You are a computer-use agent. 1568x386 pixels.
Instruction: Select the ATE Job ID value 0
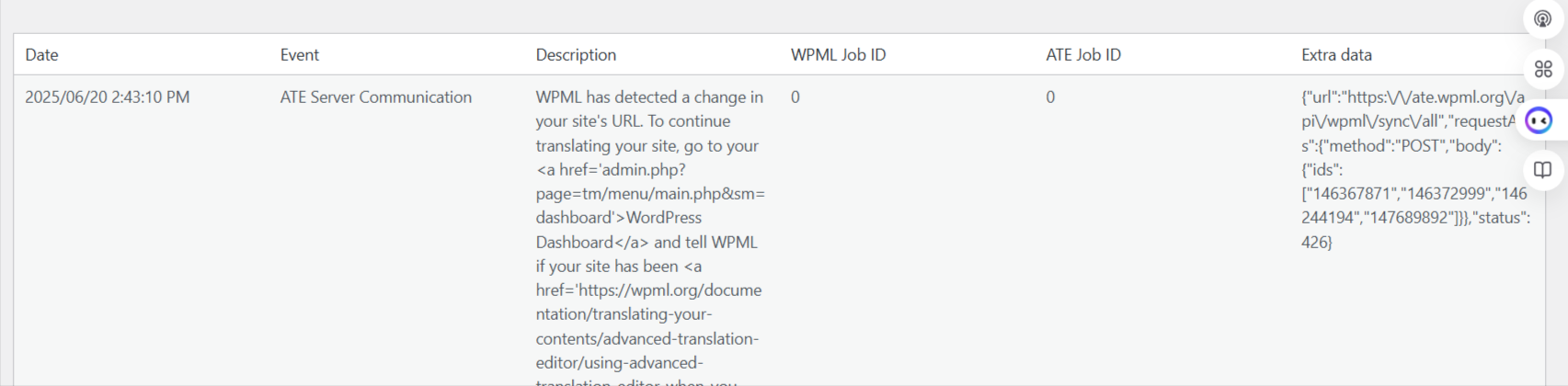tap(1050, 97)
